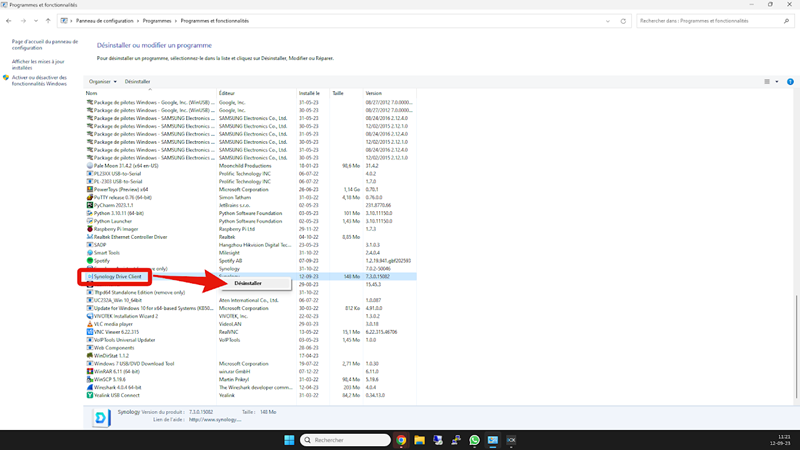Image resolution: width=800 pixels, height=450 pixels.
Task: Click the Désinstaller toolbar button
Action: (x=137, y=81)
